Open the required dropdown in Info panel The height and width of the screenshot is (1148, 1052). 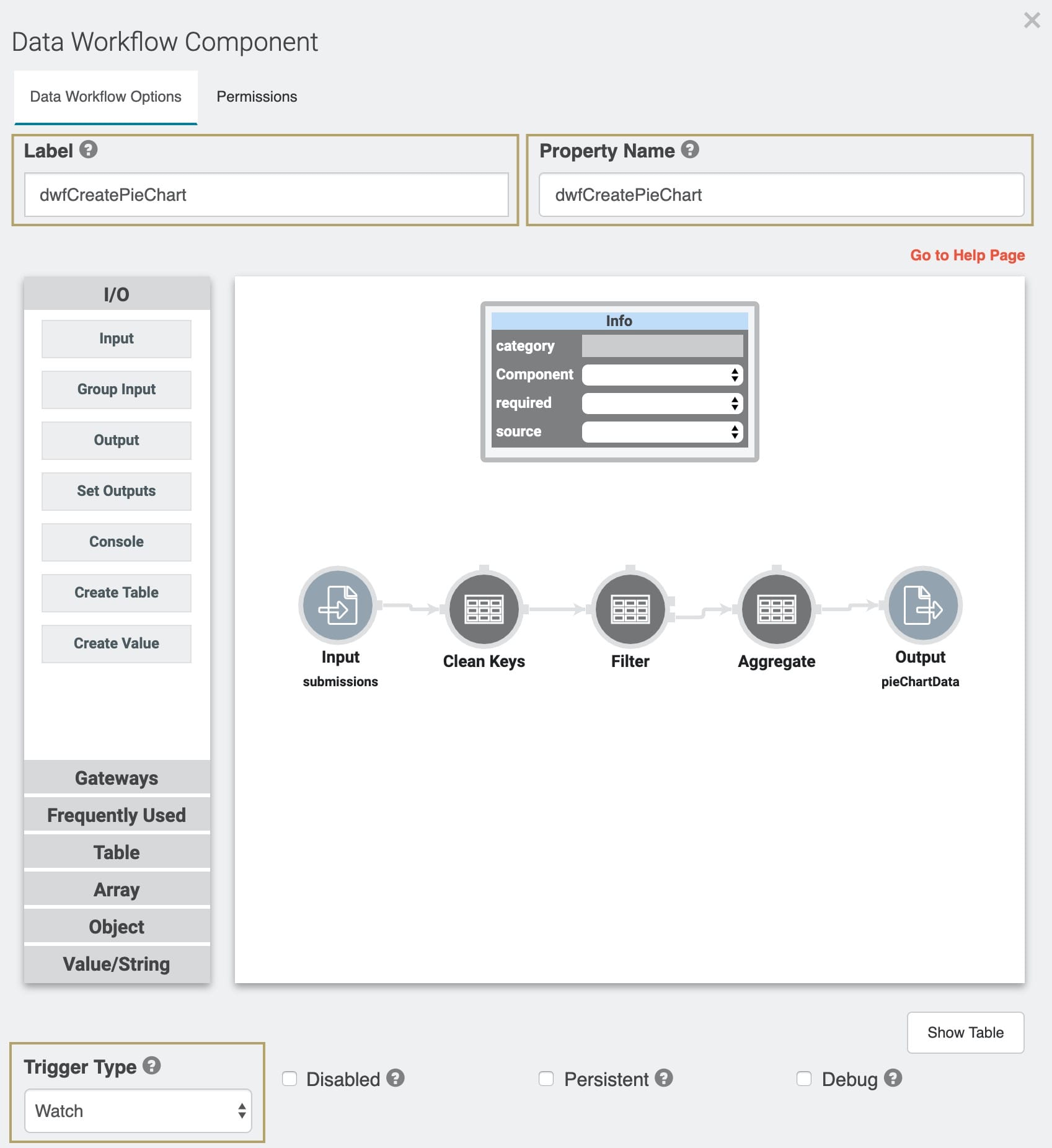[662, 403]
